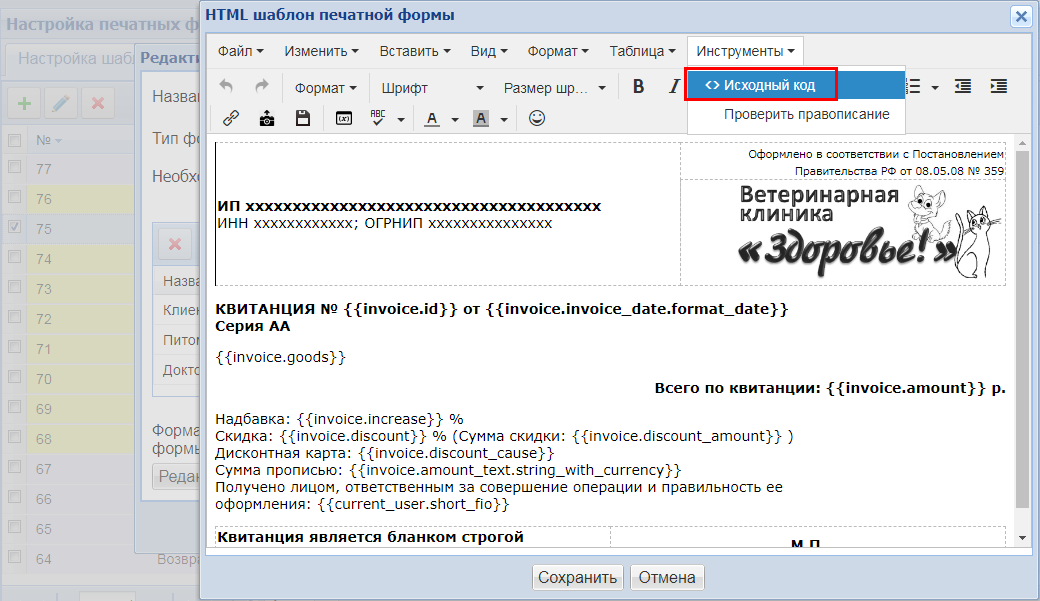The image size is (1040, 601).
Task: Toggle bold formatting
Action: 638,87
